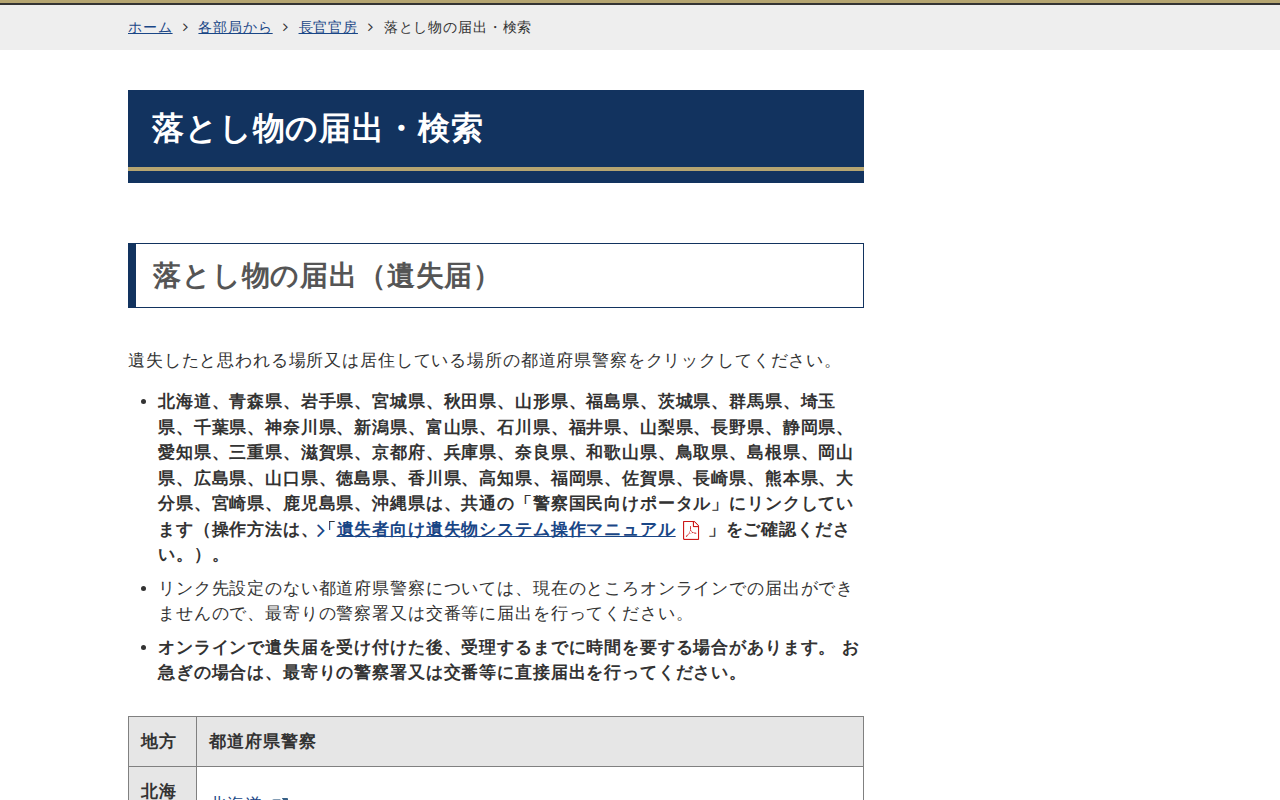1280x800 pixels.
Task: Click the bullet starting オンラインで遺失届を受け付けた後
Action: (x=508, y=660)
